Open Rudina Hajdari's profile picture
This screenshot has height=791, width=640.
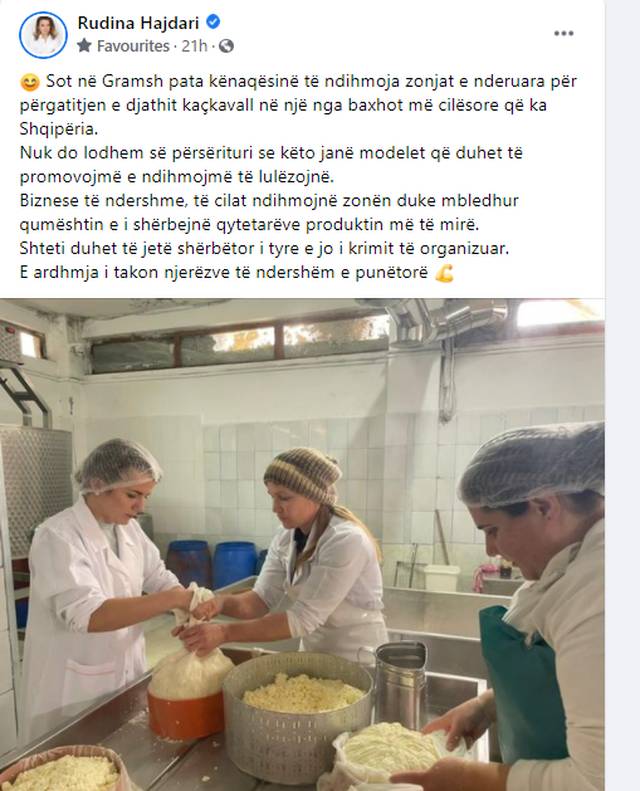click(x=43, y=35)
